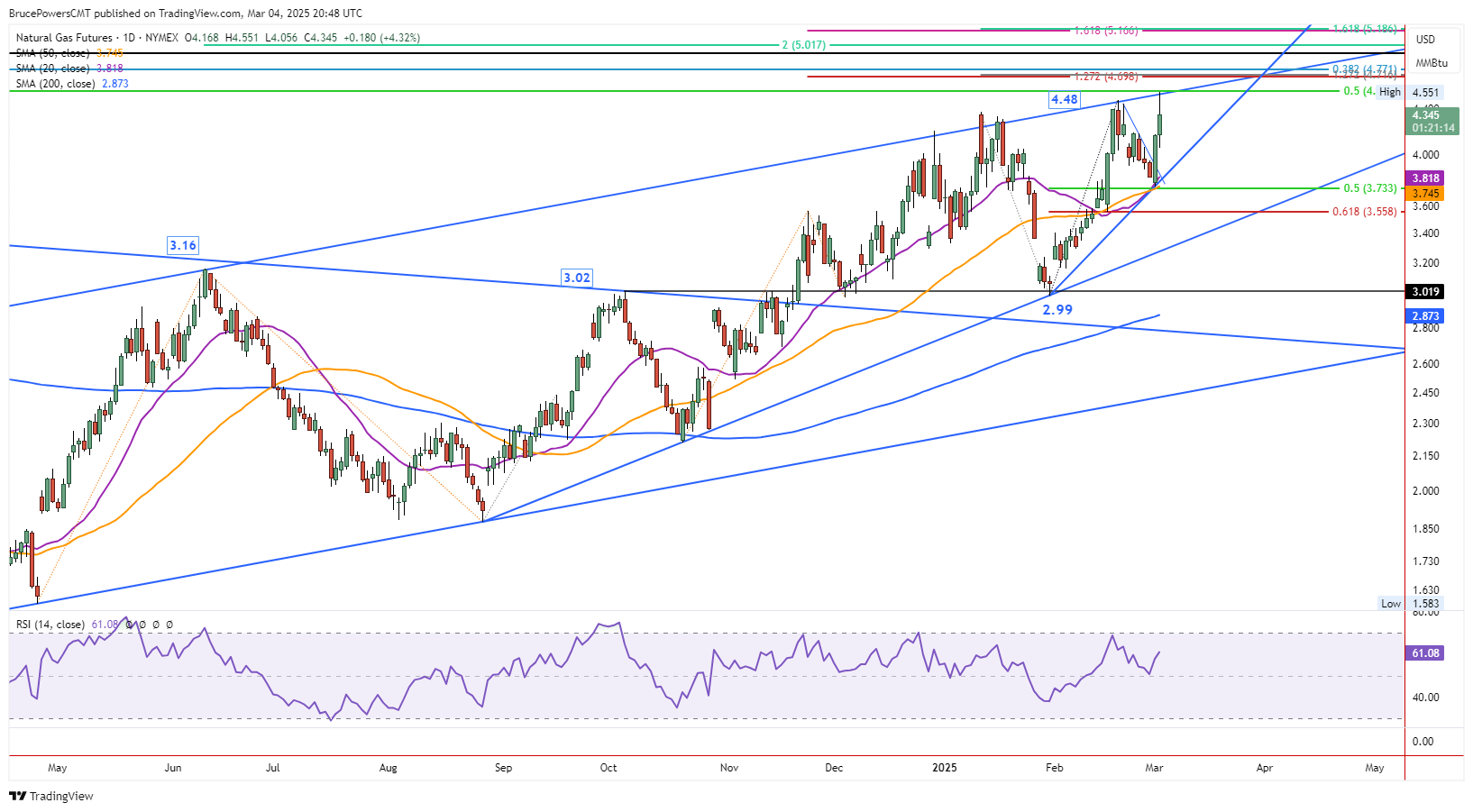Click the Jun label on time axis
Screen dimensions: 1473x812
[173, 768]
